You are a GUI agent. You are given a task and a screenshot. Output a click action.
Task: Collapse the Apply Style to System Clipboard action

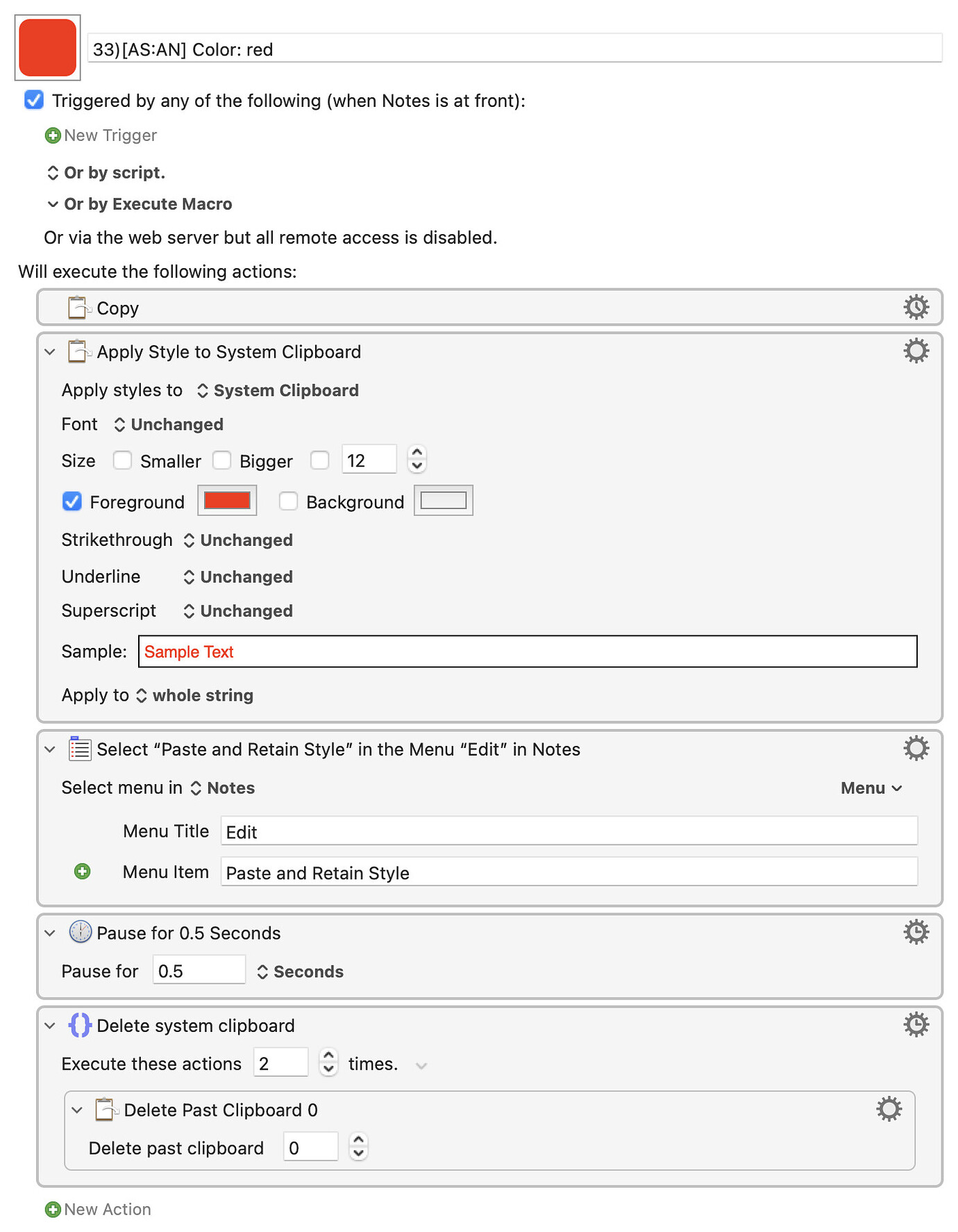point(50,352)
